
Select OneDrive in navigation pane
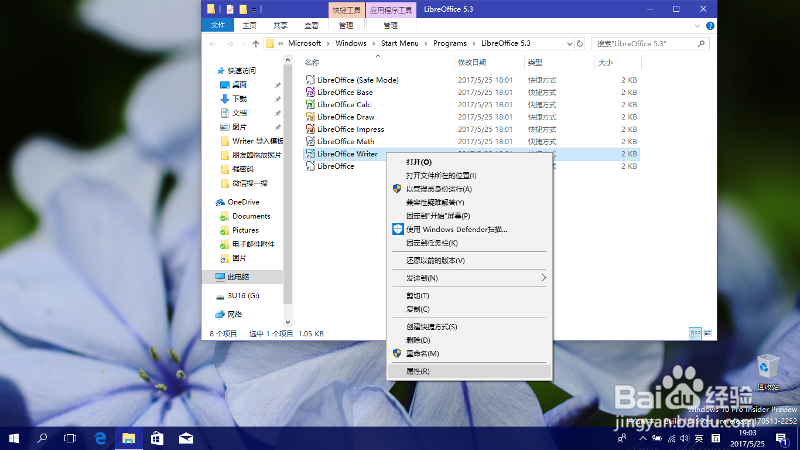243,202
